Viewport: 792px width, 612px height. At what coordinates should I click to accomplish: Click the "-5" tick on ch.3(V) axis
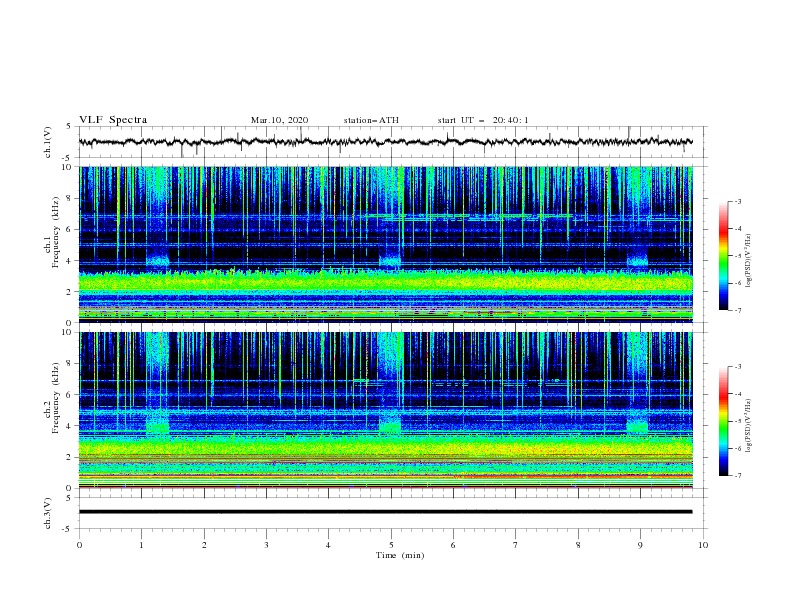(x=68, y=529)
